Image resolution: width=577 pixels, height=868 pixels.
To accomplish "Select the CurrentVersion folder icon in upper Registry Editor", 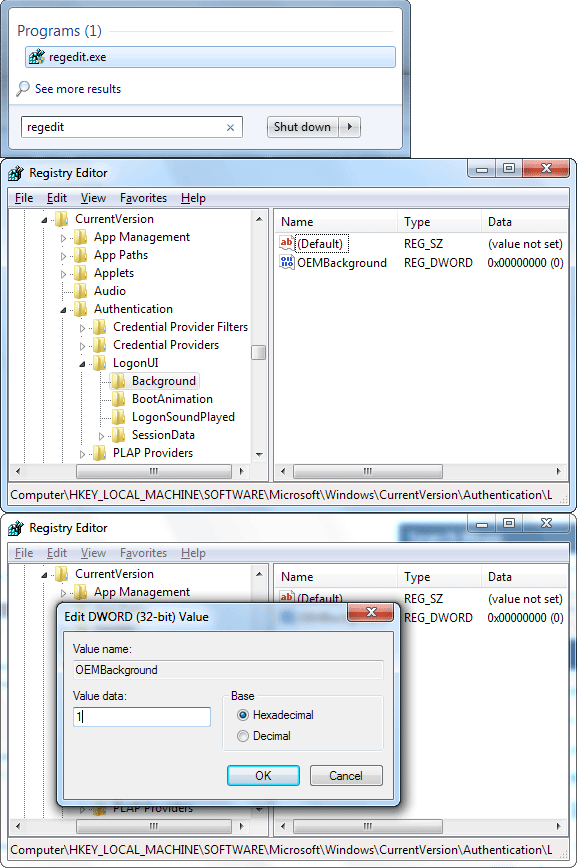I will (62, 219).
